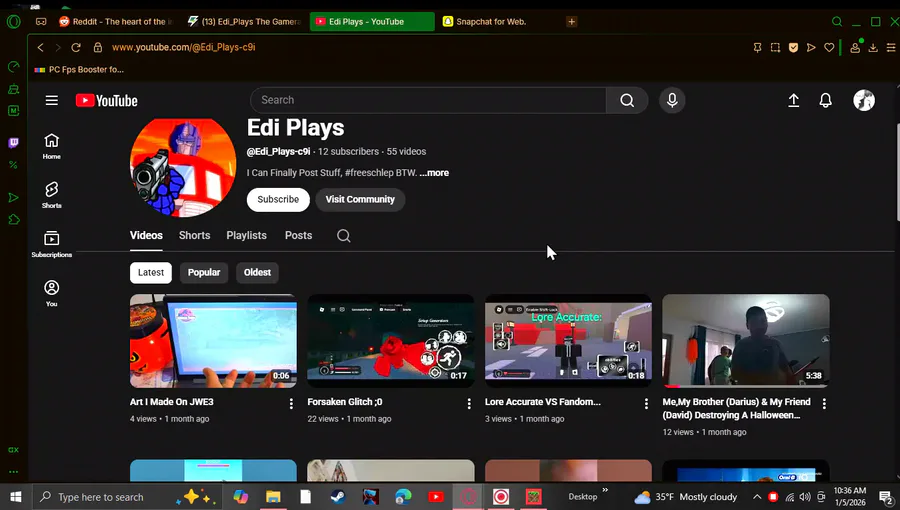Screen dimensions: 900x510
Task: Search within the channel using the magnifier
Action: click(343, 236)
